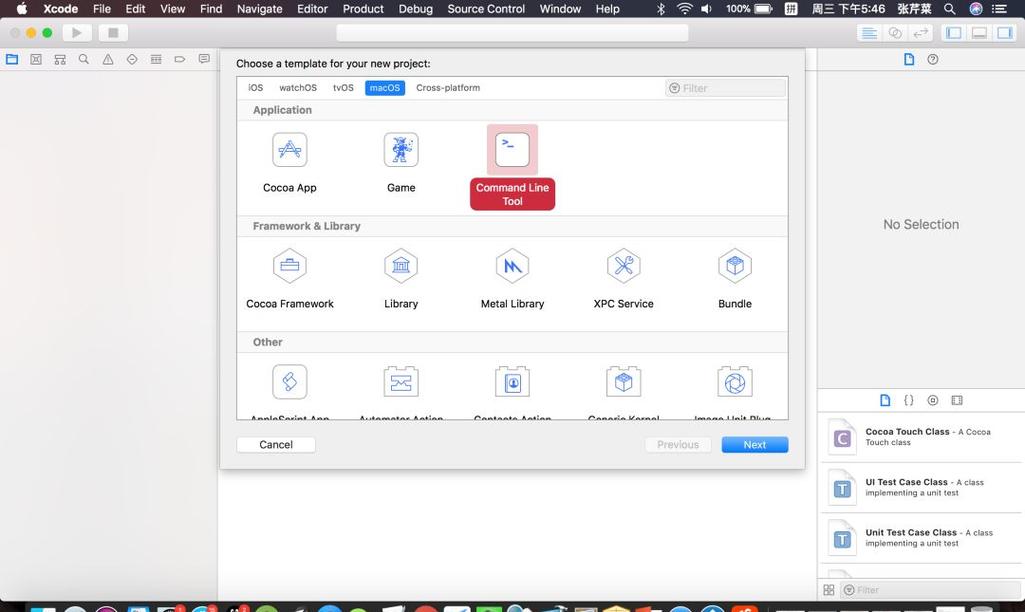
Task: Click the library Filter field
Action: 932,590
